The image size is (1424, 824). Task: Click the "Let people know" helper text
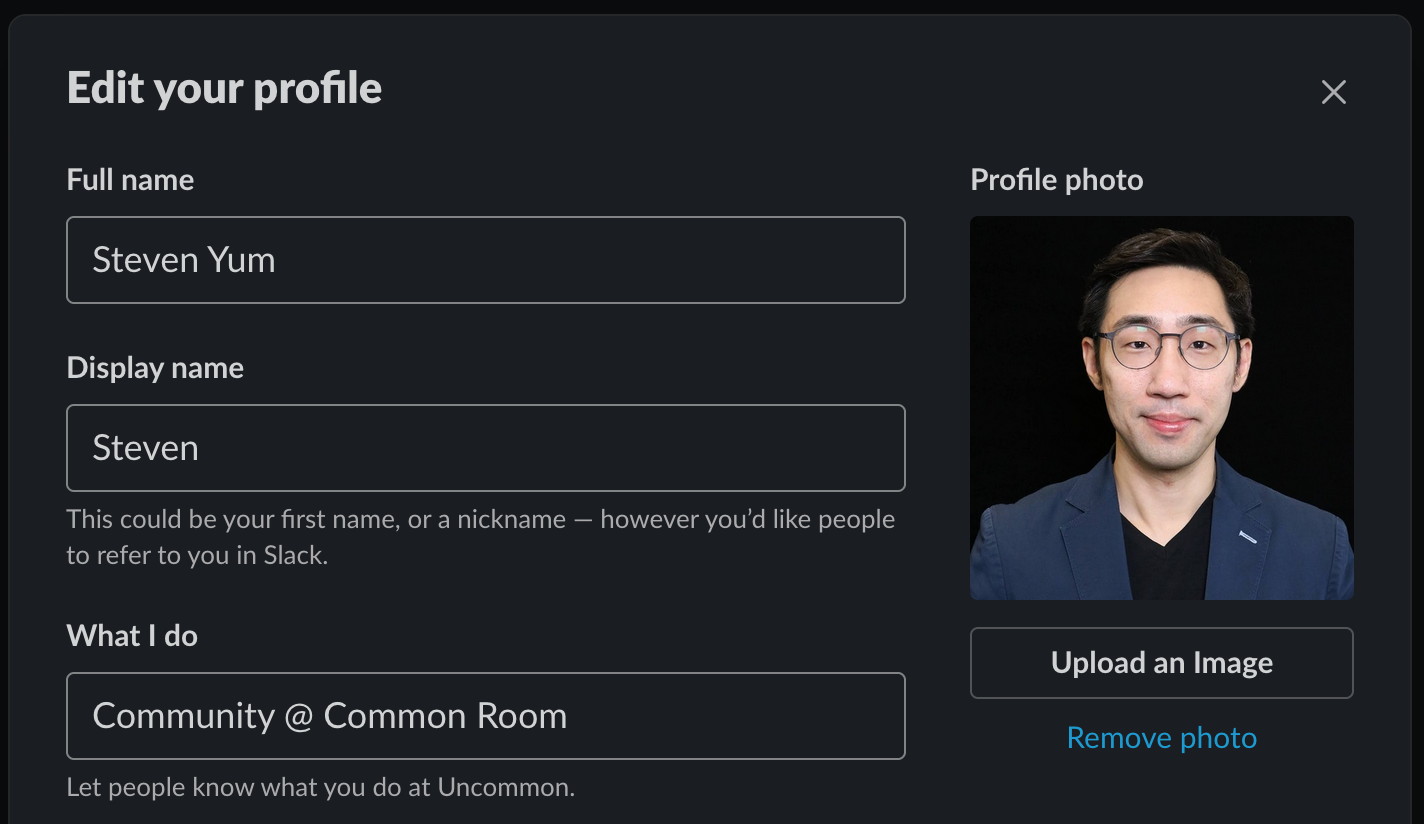pyautogui.click(x=320, y=787)
